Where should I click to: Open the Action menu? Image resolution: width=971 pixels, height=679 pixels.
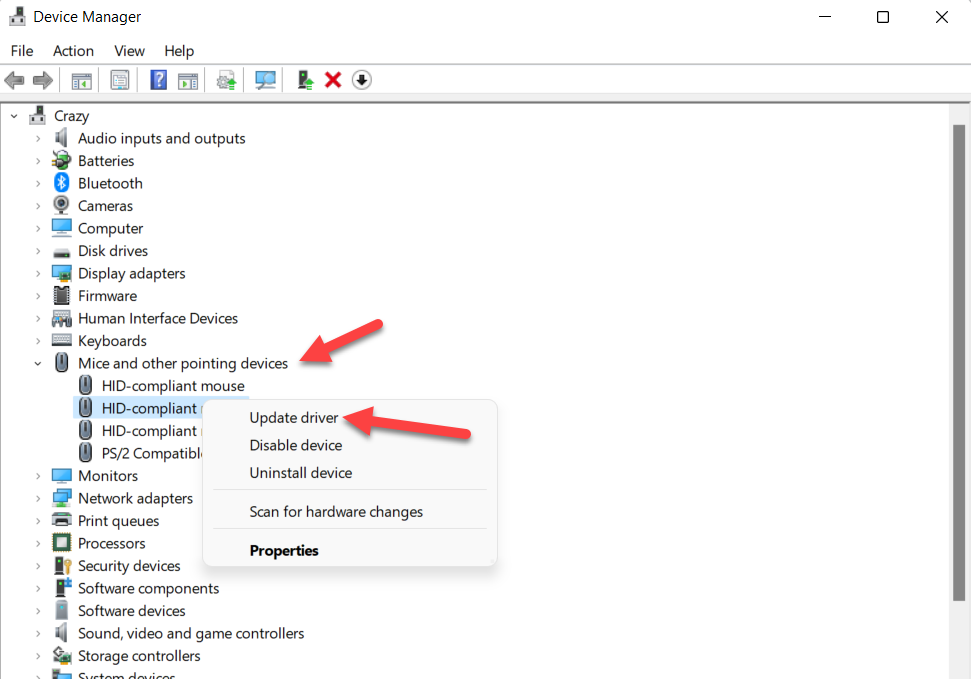click(x=73, y=51)
